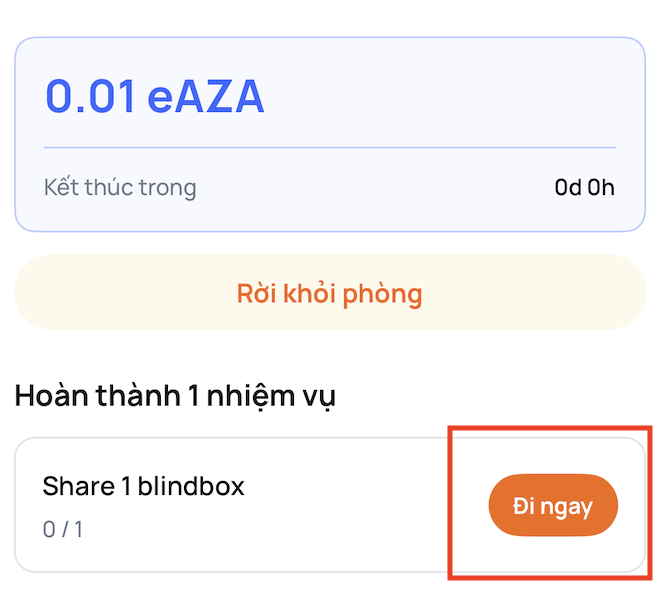Leave the room via Rời khỏi phòng
This screenshot has width=666, height=612.
[x=330, y=292]
